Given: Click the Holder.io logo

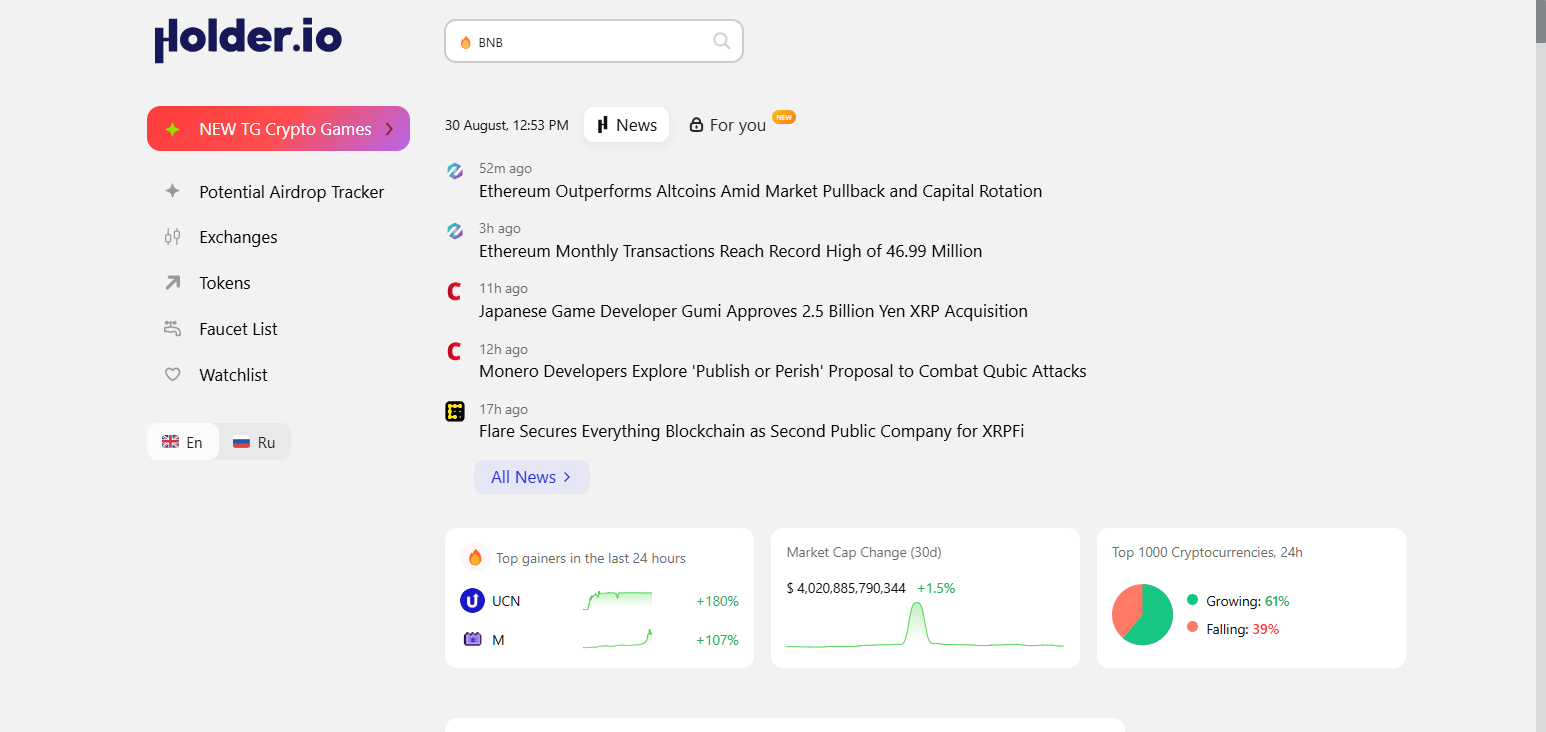Looking at the screenshot, I should [x=248, y=40].
